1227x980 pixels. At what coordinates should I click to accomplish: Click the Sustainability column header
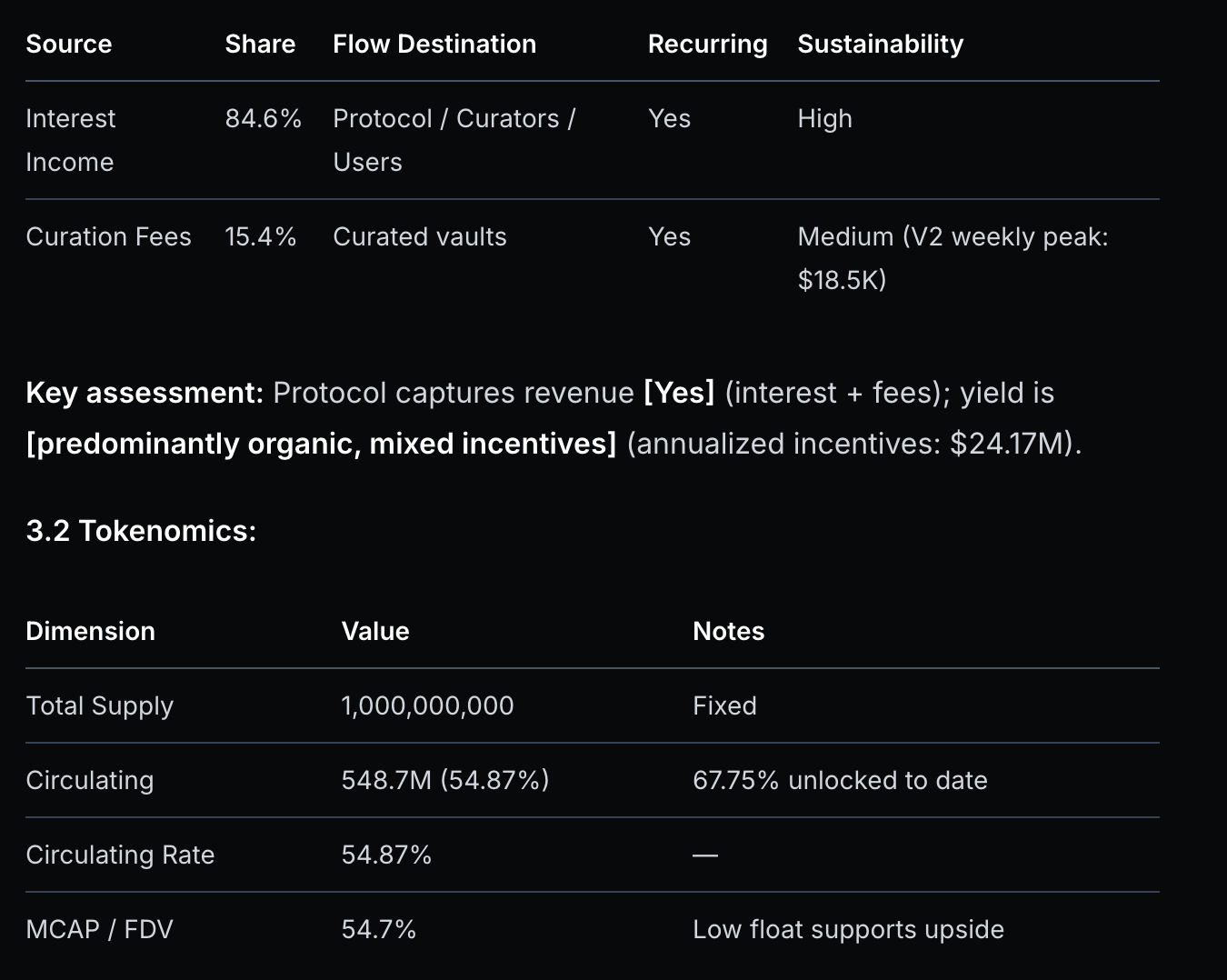pos(880,44)
